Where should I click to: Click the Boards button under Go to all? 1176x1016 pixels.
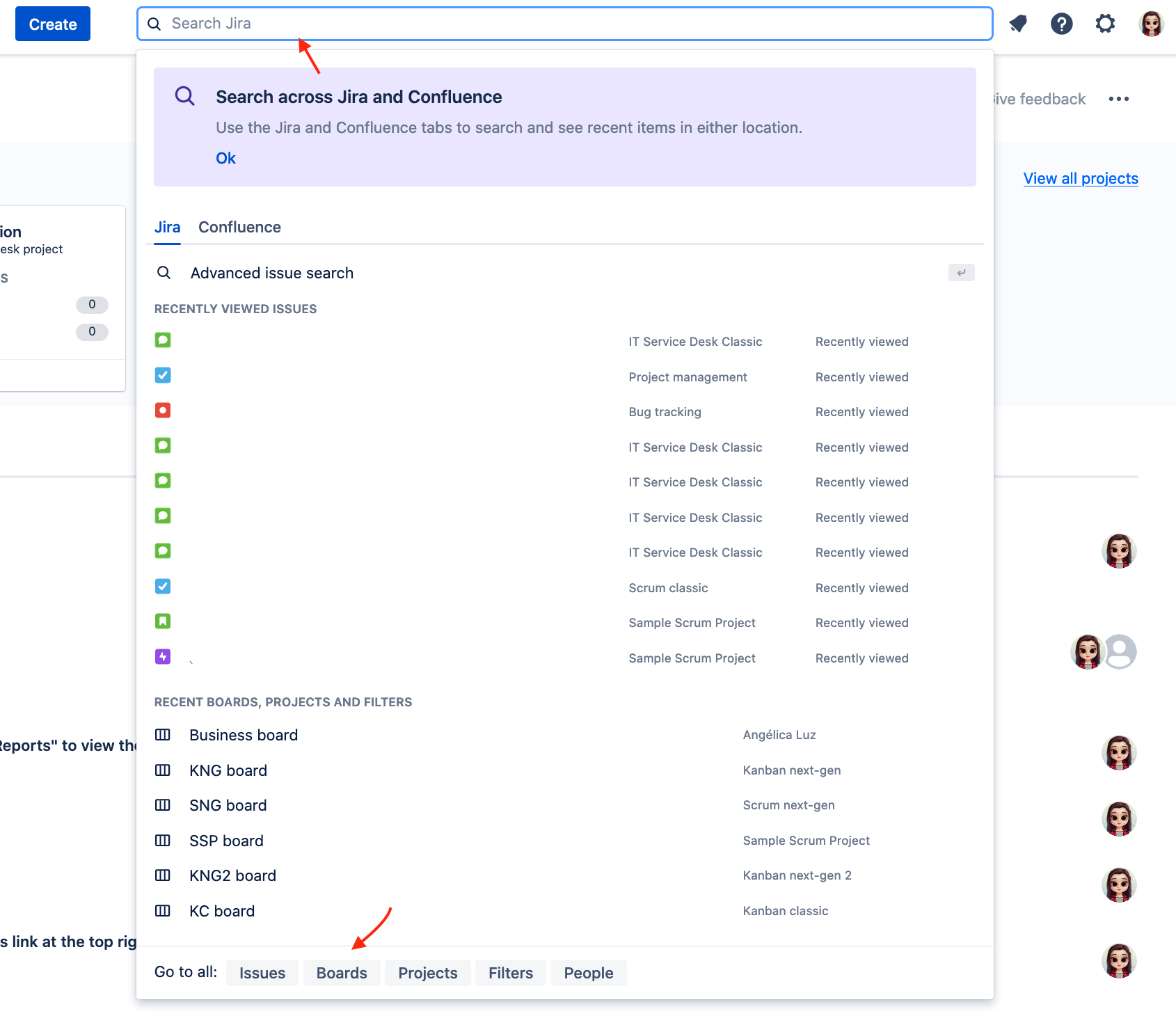342,973
